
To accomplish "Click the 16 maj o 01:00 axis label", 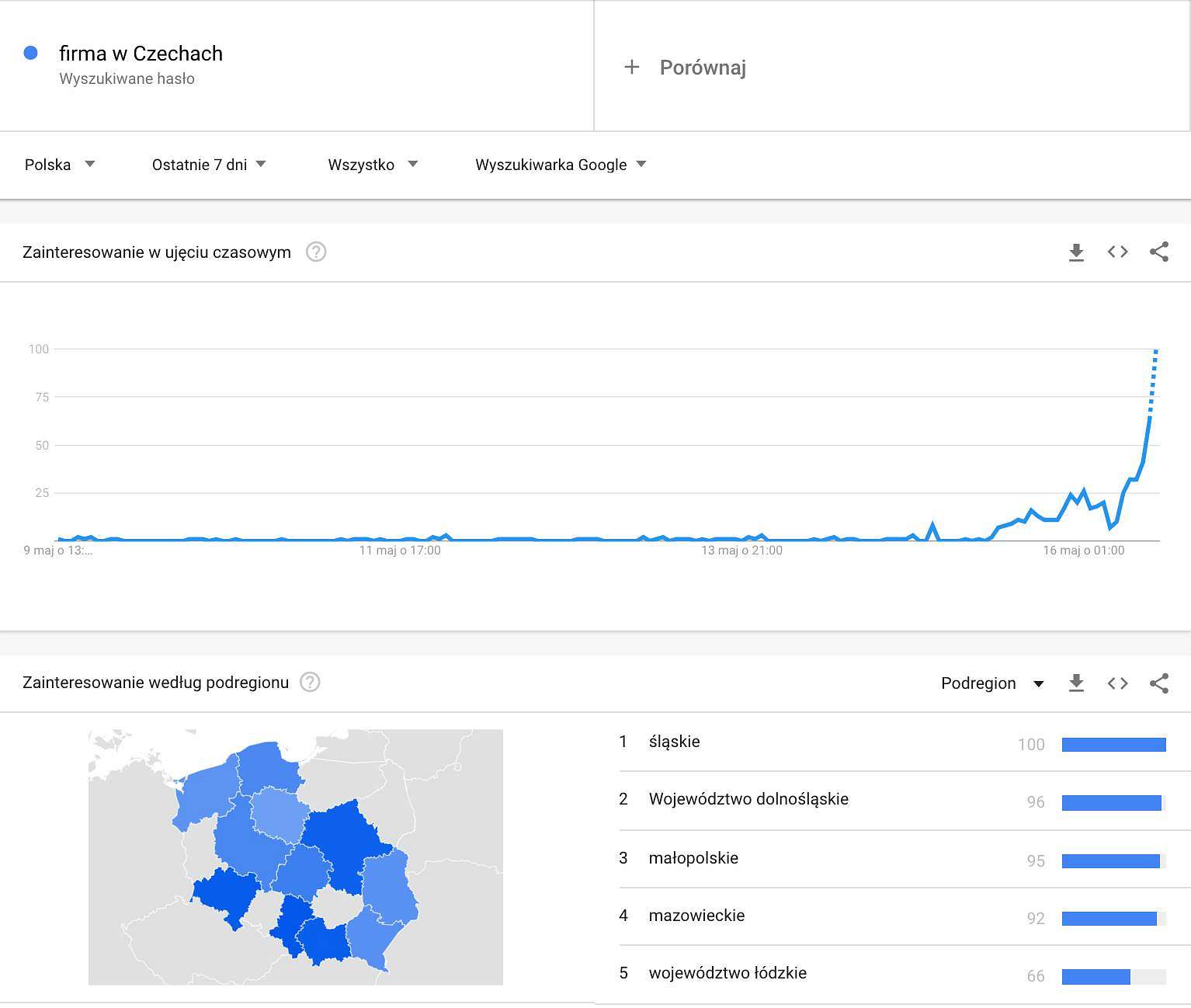I will [1083, 551].
